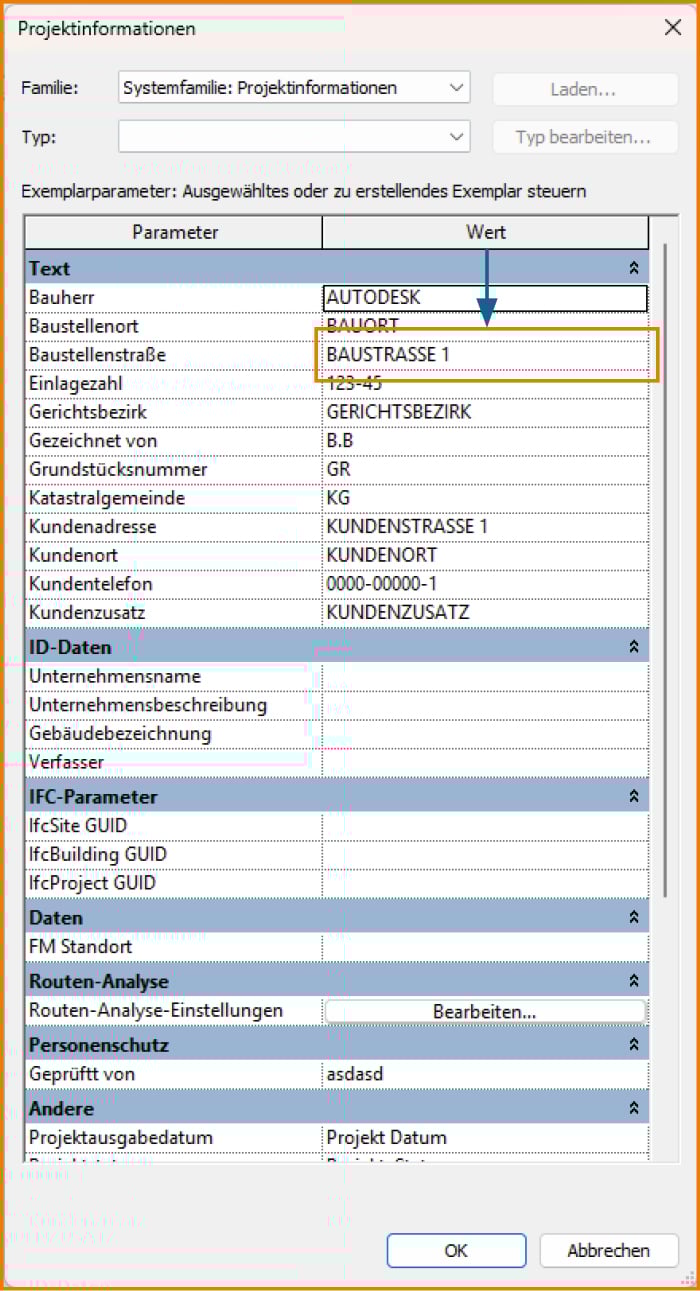This screenshot has width=700, height=1291.
Task: Click the Bearbeiten... button
Action: point(485,1011)
